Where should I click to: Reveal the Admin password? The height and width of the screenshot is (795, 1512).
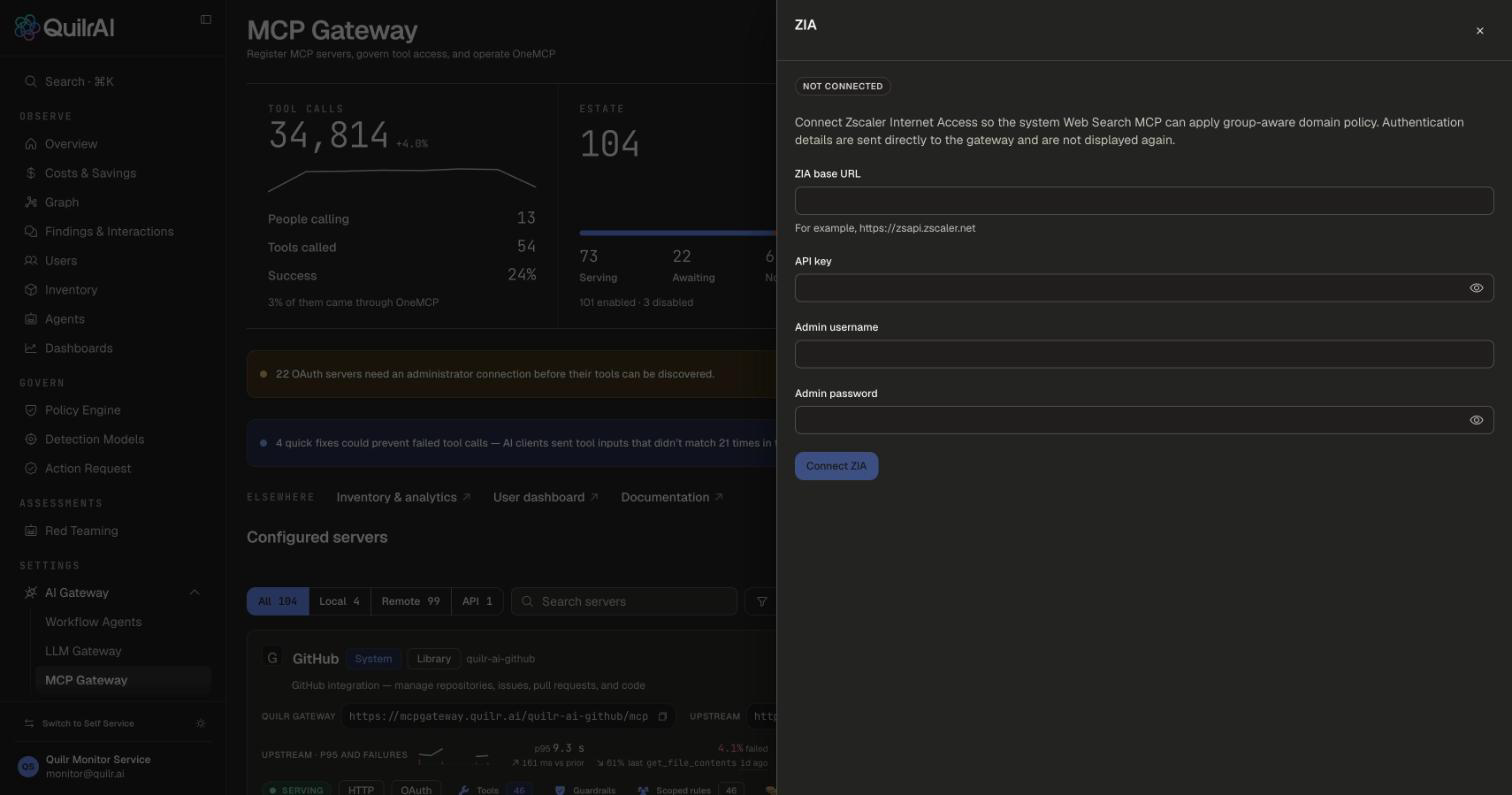pyautogui.click(x=1476, y=420)
